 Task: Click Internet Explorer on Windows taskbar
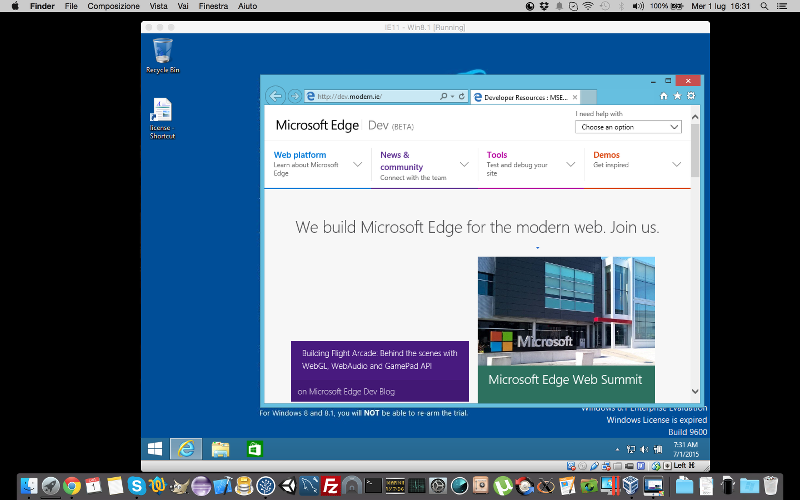[x=186, y=449]
